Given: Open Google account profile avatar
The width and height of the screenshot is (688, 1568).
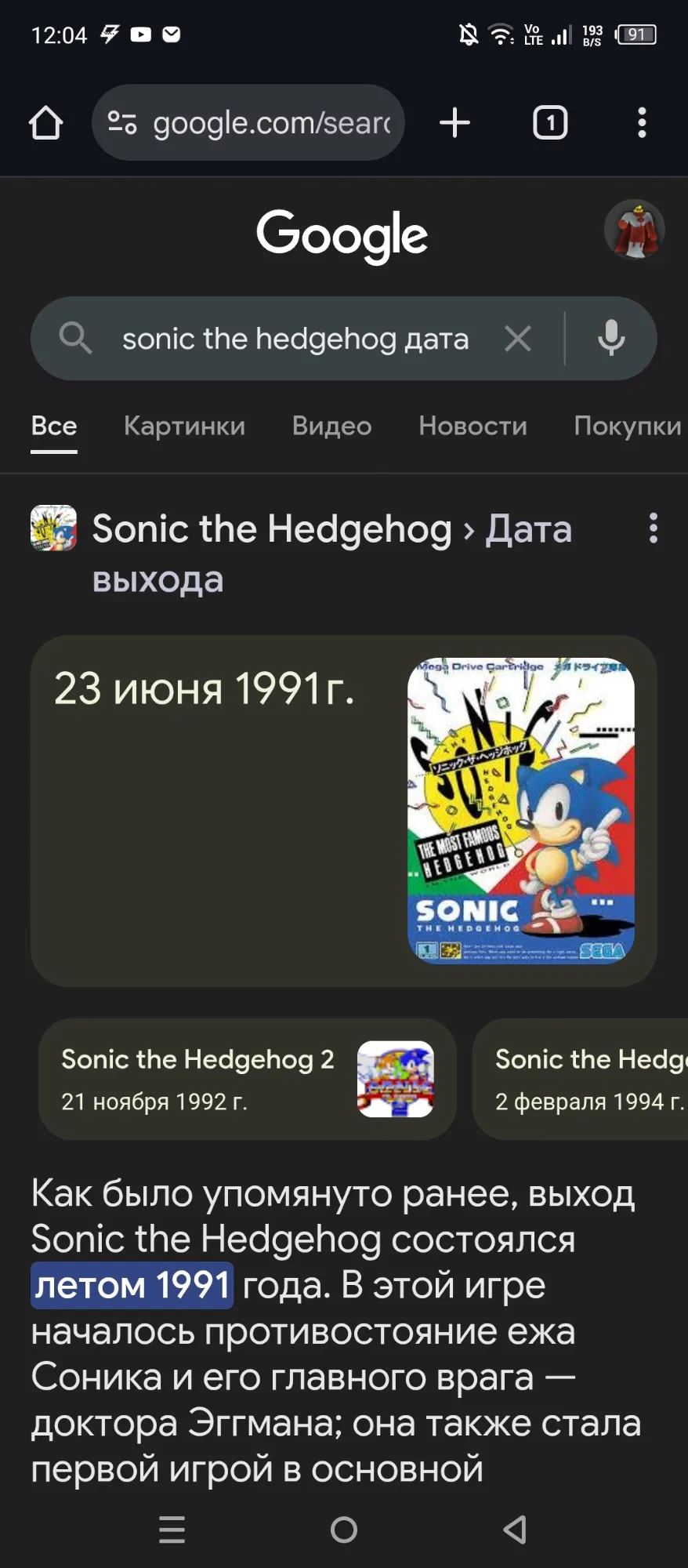Looking at the screenshot, I should tap(635, 230).
